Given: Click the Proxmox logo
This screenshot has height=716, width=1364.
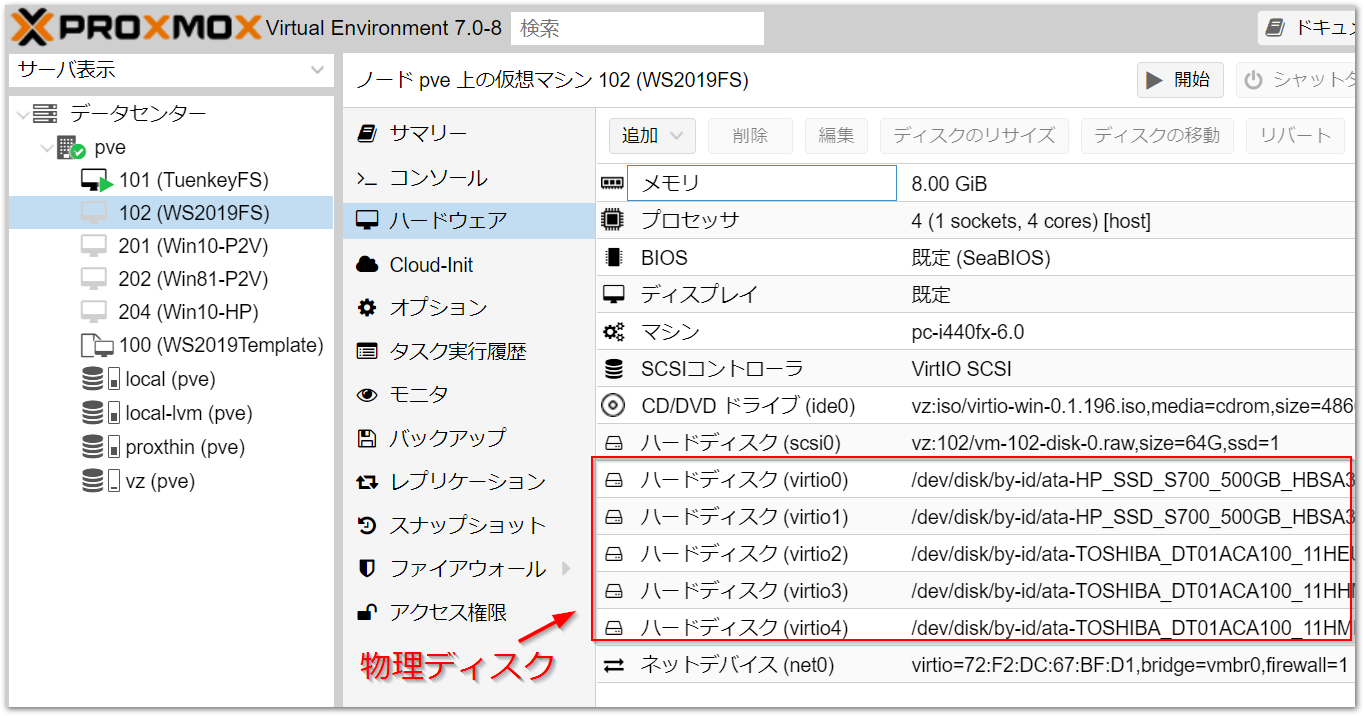Looking at the screenshot, I should (136, 28).
